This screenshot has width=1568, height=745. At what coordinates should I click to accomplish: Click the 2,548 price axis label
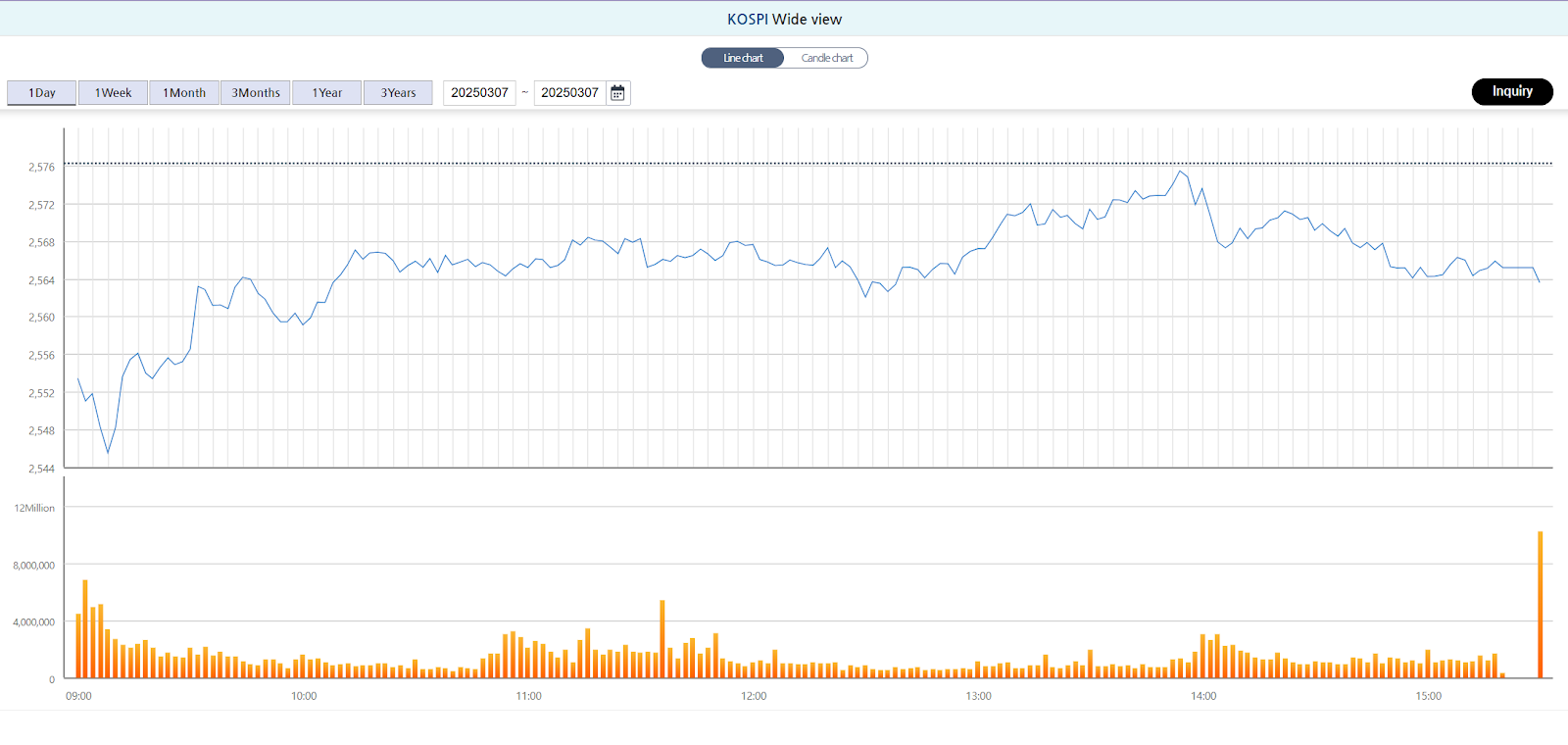click(41, 430)
